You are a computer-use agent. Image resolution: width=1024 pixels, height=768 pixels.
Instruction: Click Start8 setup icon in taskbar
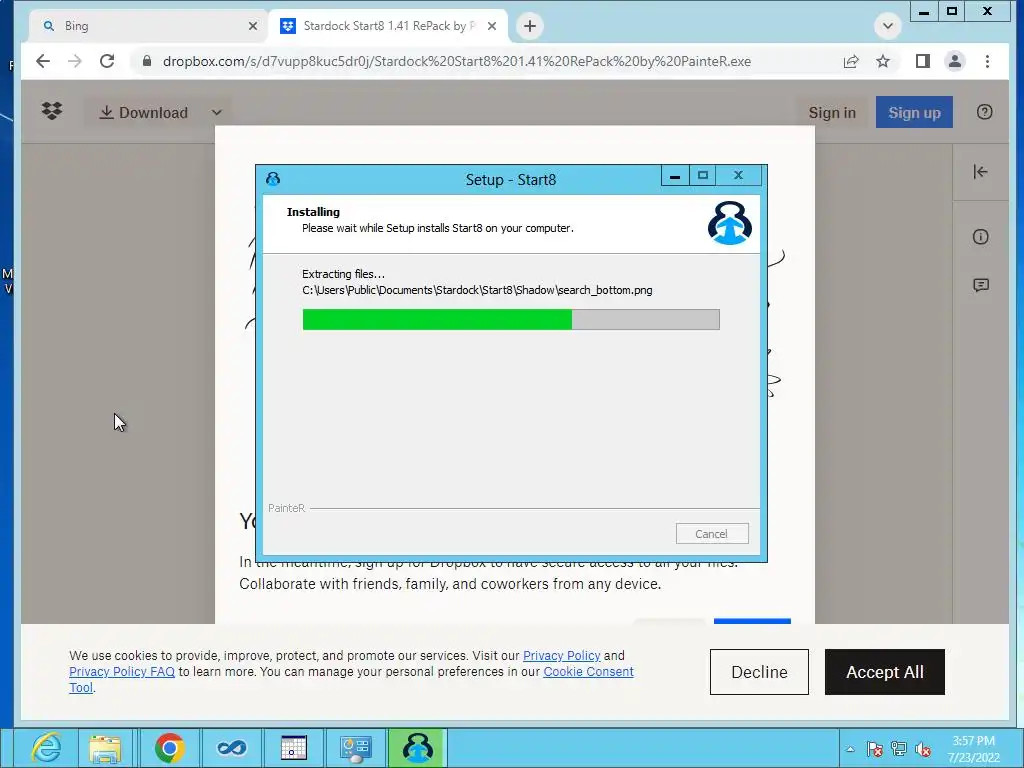click(x=417, y=748)
